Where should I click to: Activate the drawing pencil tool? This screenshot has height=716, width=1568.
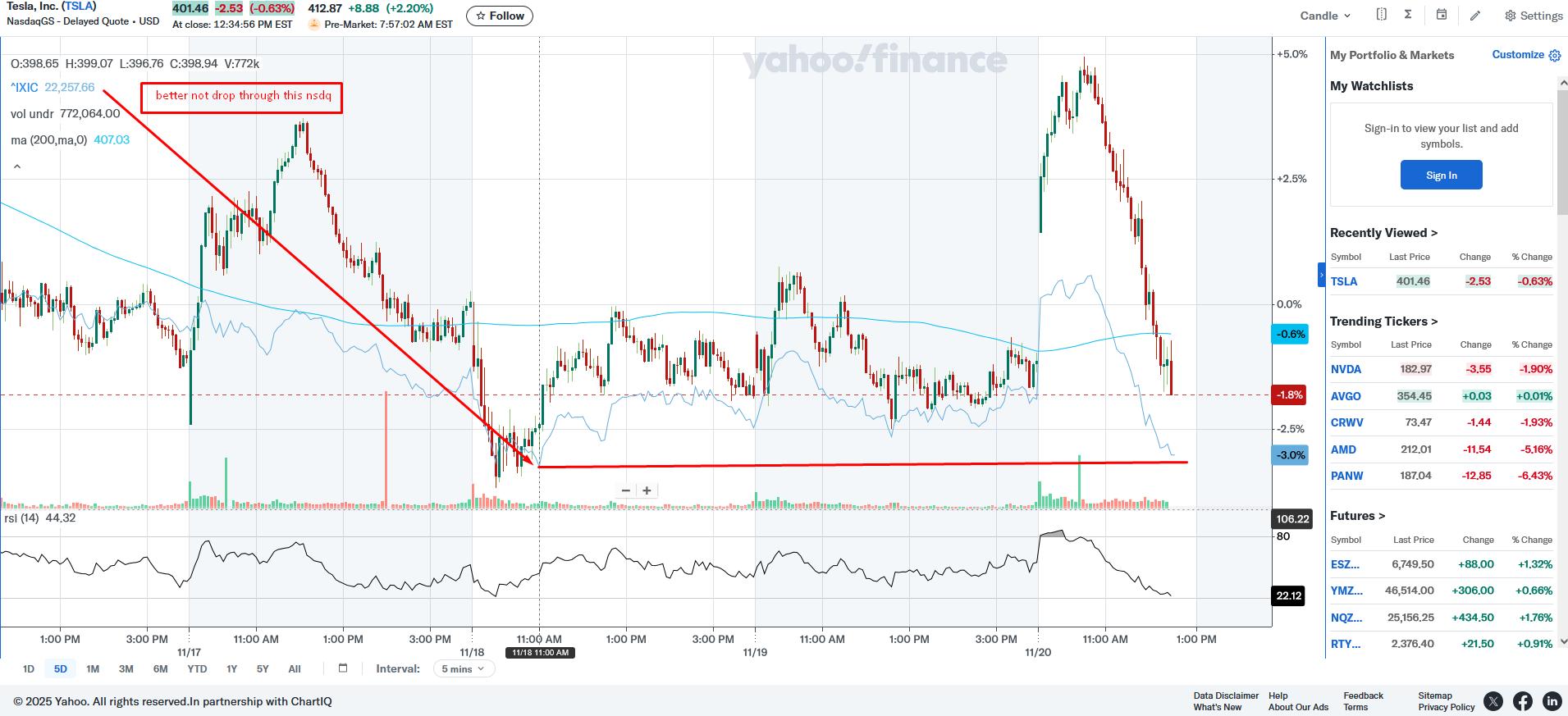point(1475,16)
